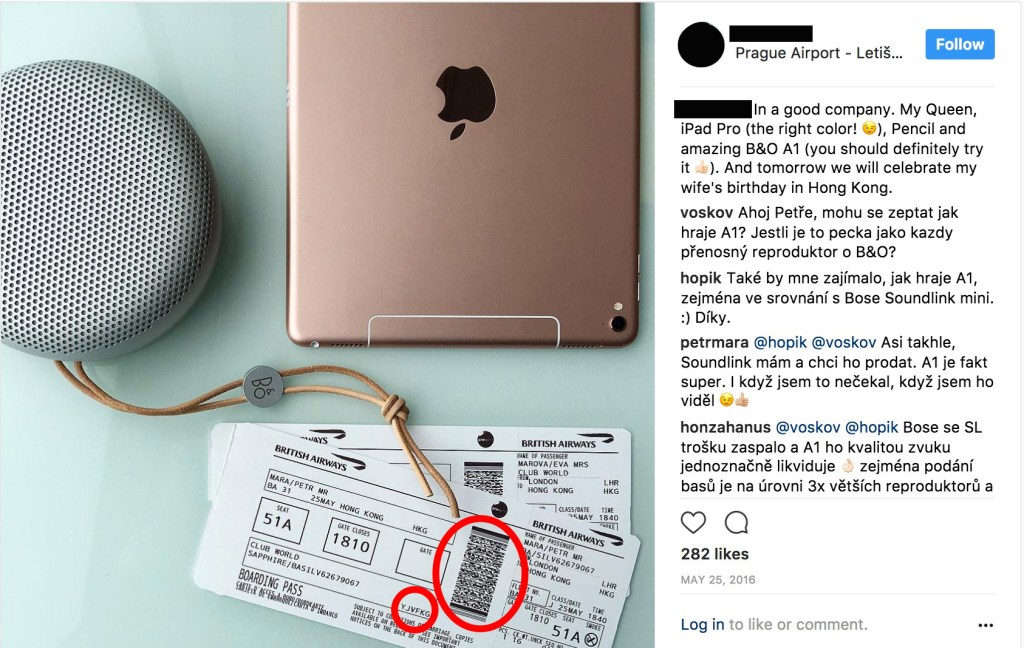
Task: Click the blue Follow button
Action: click(959, 44)
